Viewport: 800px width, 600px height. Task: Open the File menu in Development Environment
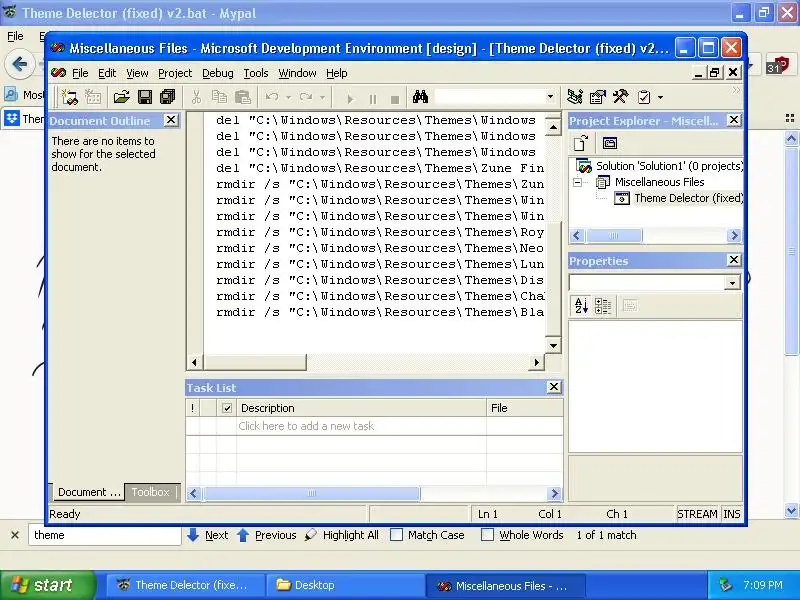click(x=80, y=73)
